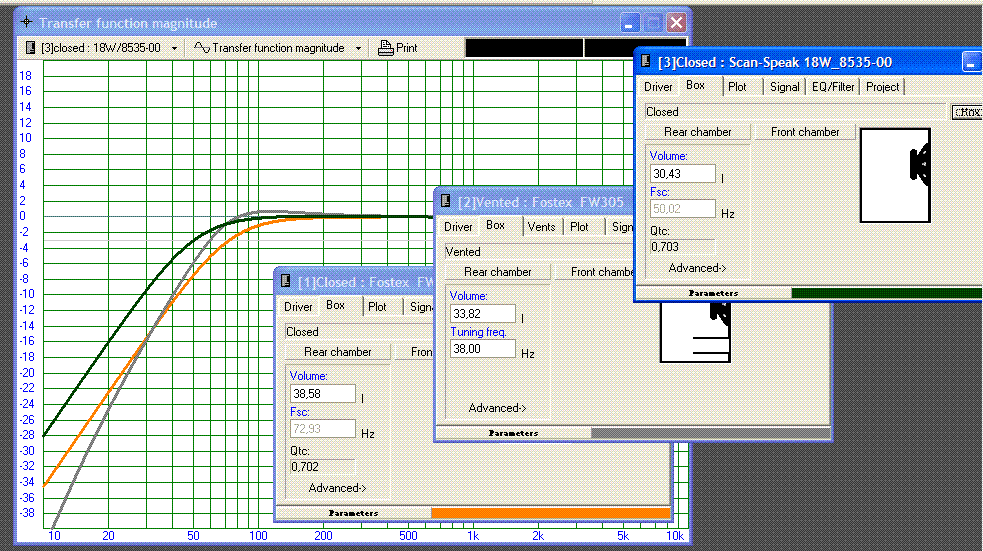Click the Vented box type field in [2]Vented window
The image size is (983, 551).
pyautogui.click(x=539, y=252)
